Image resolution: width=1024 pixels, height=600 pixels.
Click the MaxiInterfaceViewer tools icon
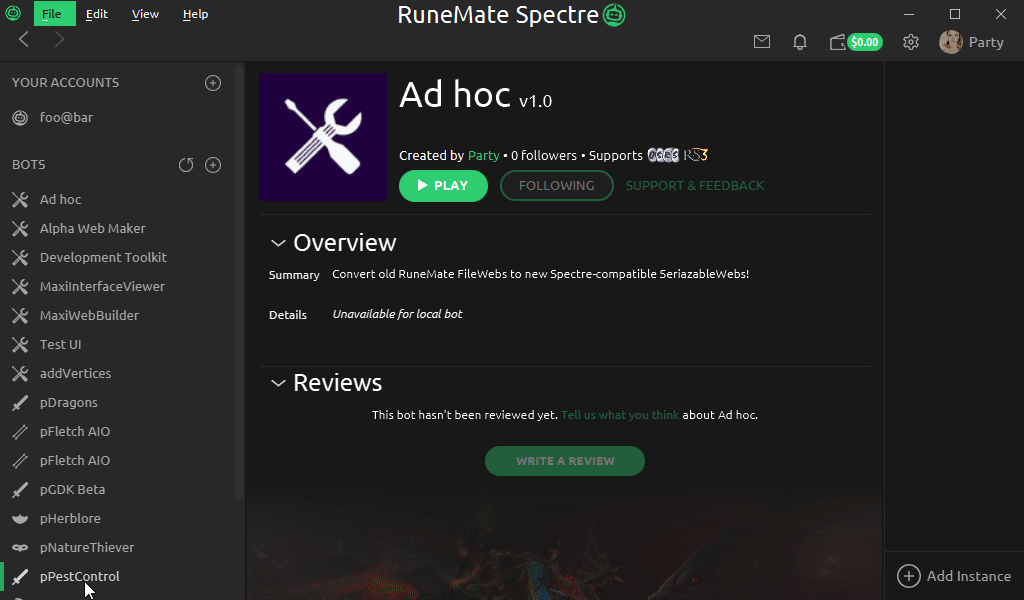tap(20, 287)
